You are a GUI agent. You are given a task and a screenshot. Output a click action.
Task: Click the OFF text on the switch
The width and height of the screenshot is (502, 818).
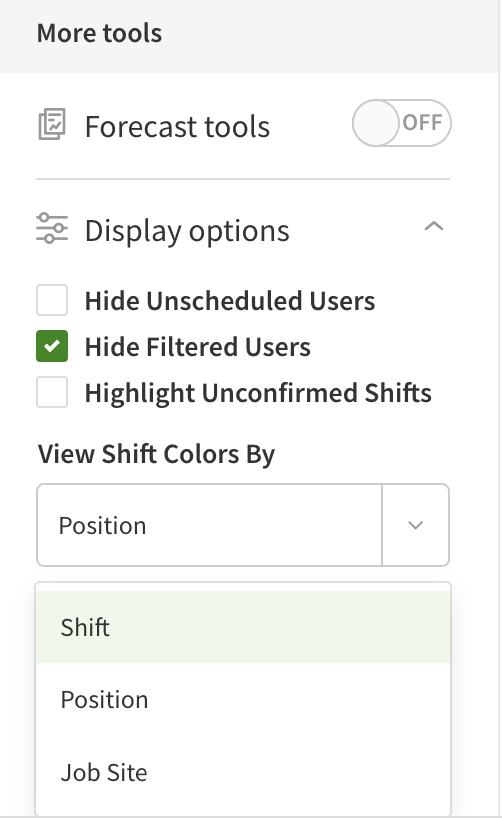point(423,123)
